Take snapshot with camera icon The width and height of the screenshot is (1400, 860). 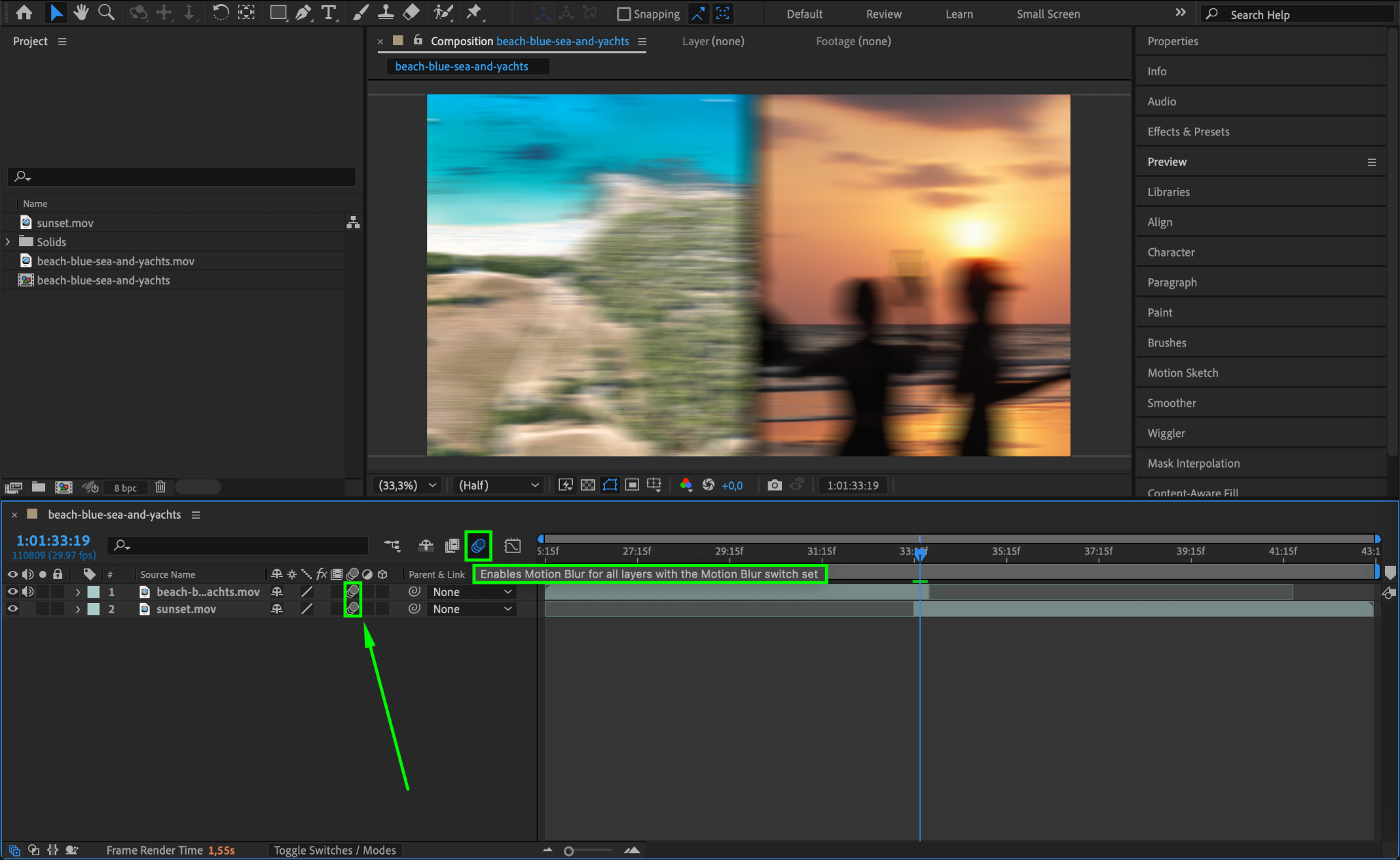pyautogui.click(x=774, y=485)
